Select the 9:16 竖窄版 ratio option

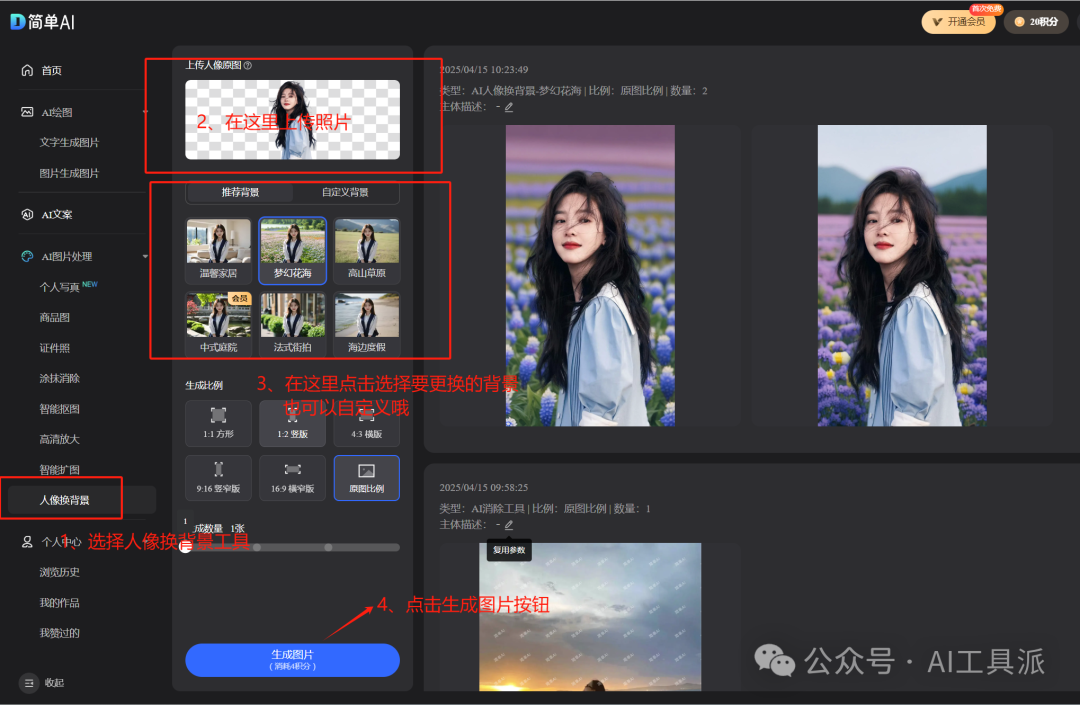pos(218,478)
